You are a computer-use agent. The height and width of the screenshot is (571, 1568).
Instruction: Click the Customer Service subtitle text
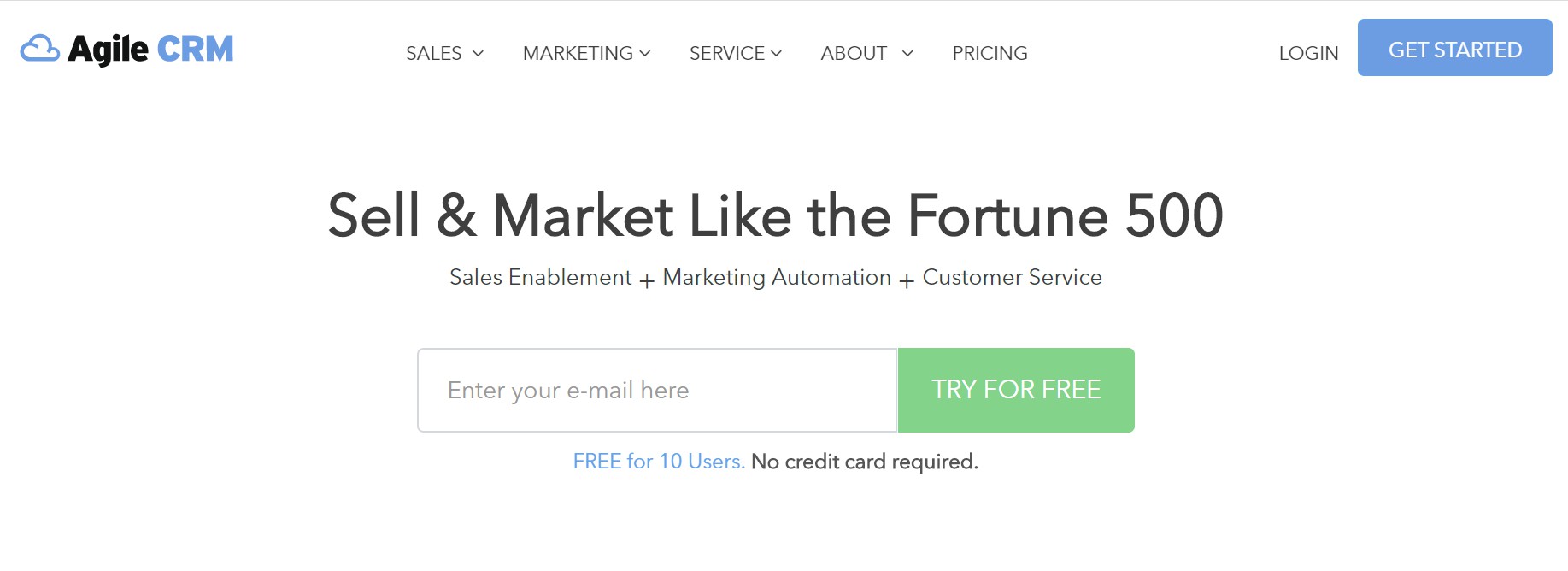coord(1012,278)
